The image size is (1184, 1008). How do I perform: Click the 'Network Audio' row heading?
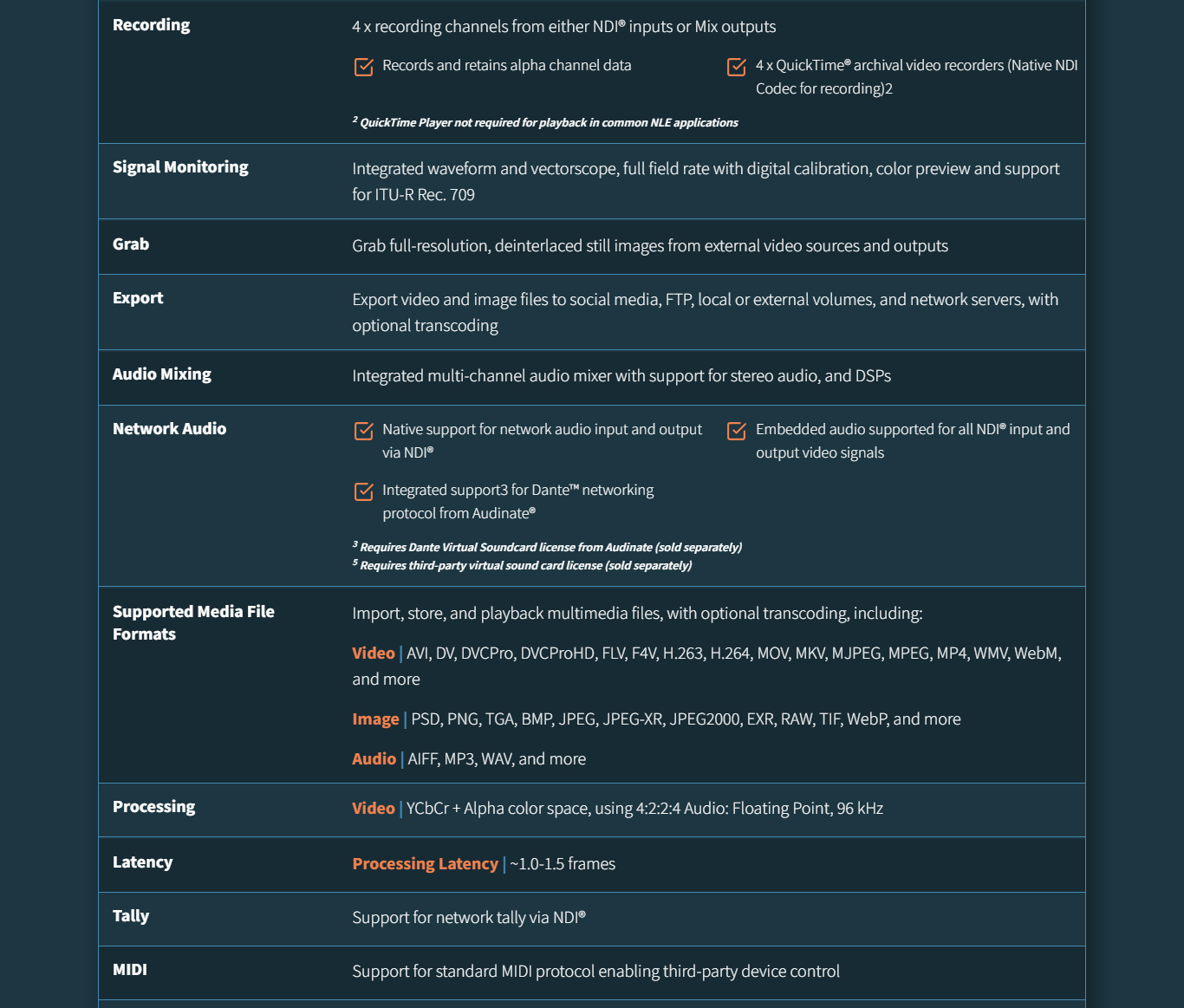coord(169,429)
